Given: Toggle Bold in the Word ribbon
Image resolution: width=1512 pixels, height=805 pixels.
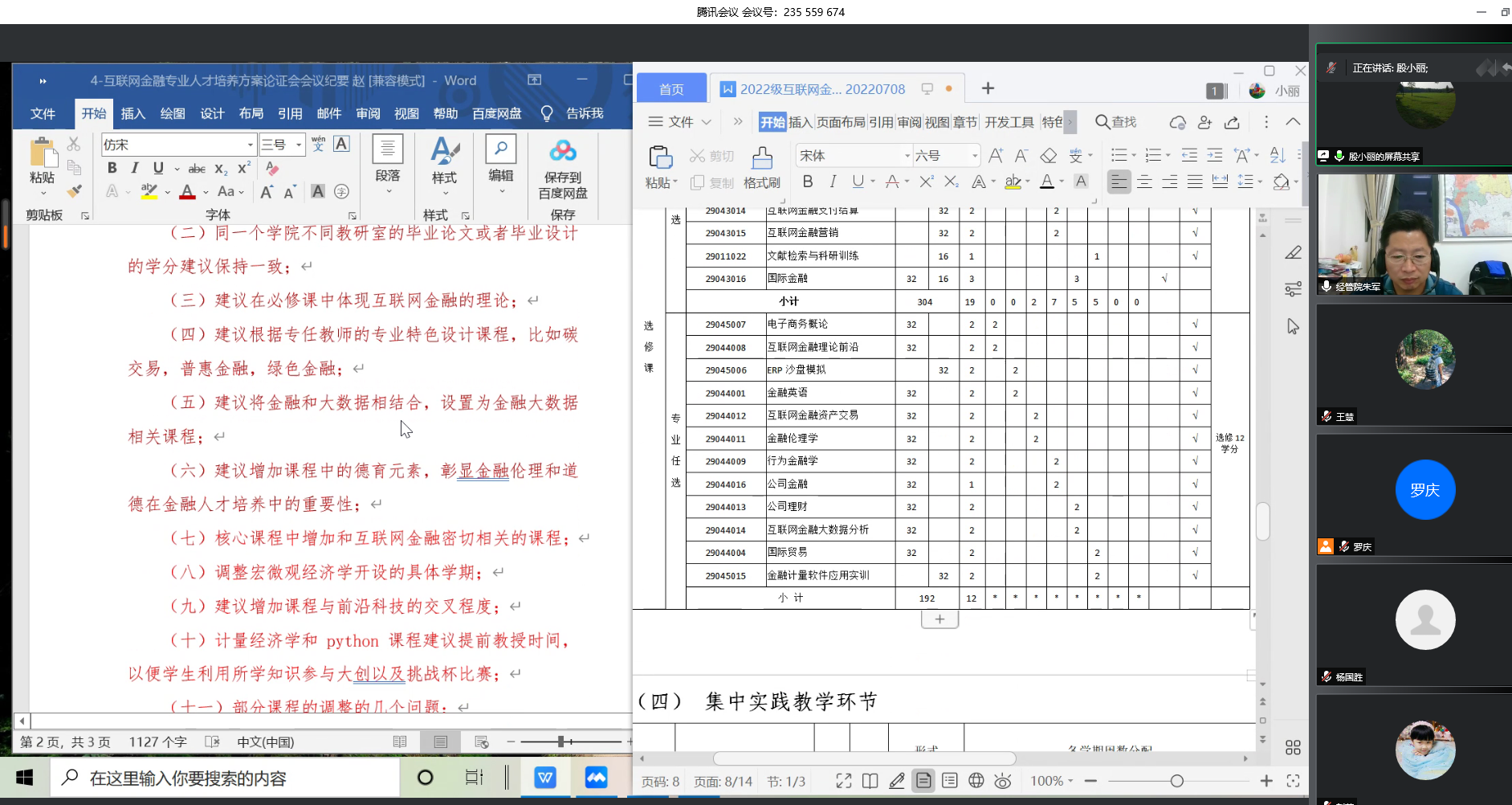Looking at the screenshot, I should click(112, 168).
